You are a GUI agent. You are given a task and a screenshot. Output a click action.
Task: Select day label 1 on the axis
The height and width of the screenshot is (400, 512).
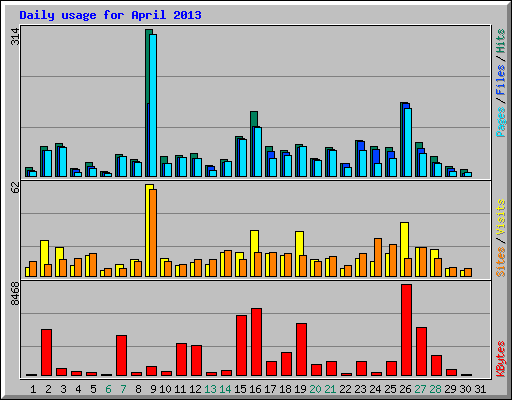pyautogui.click(x=33, y=389)
